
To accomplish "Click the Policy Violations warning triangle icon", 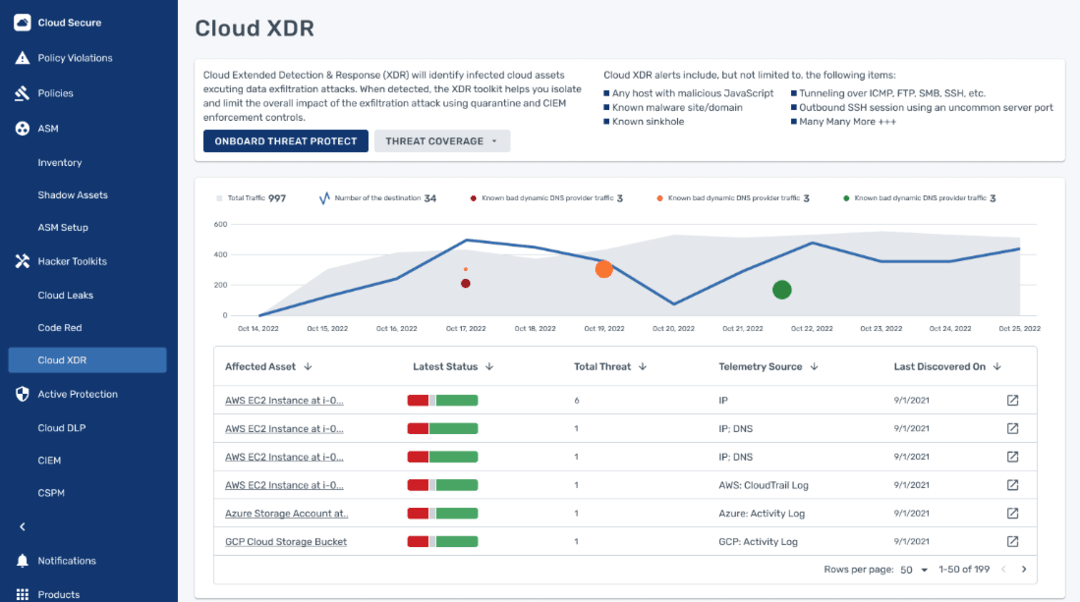I will 22,58.
